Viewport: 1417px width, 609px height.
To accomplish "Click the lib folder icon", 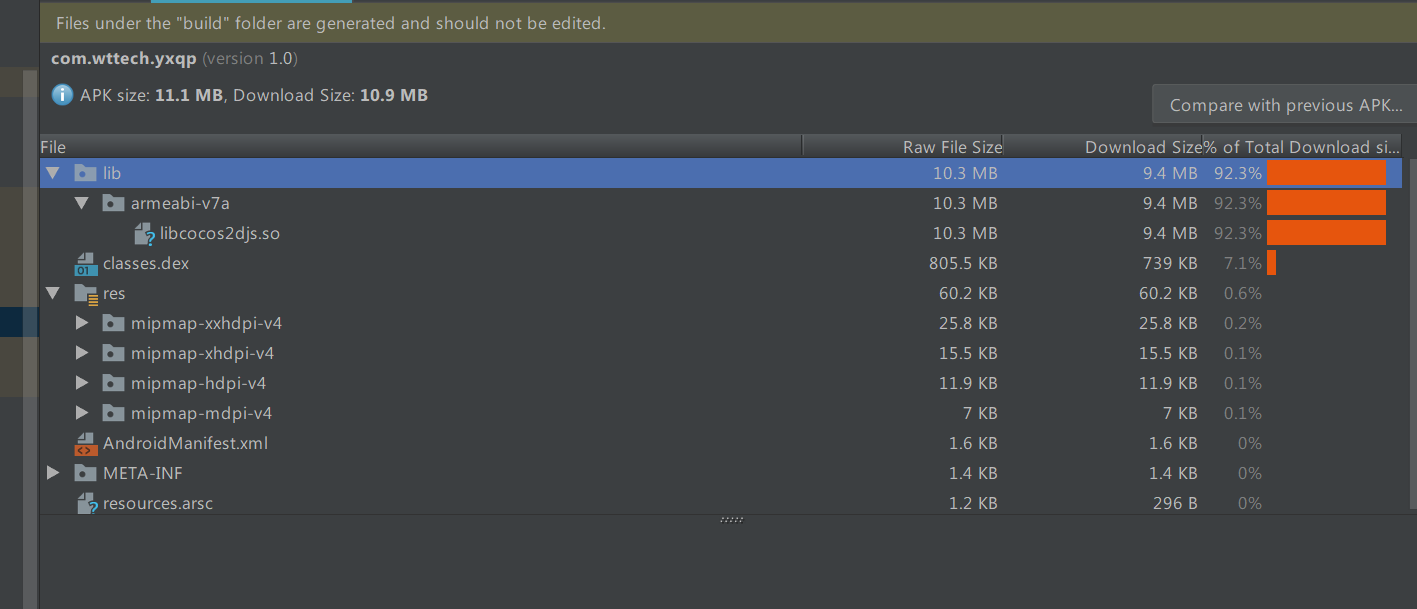I will point(85,173).
